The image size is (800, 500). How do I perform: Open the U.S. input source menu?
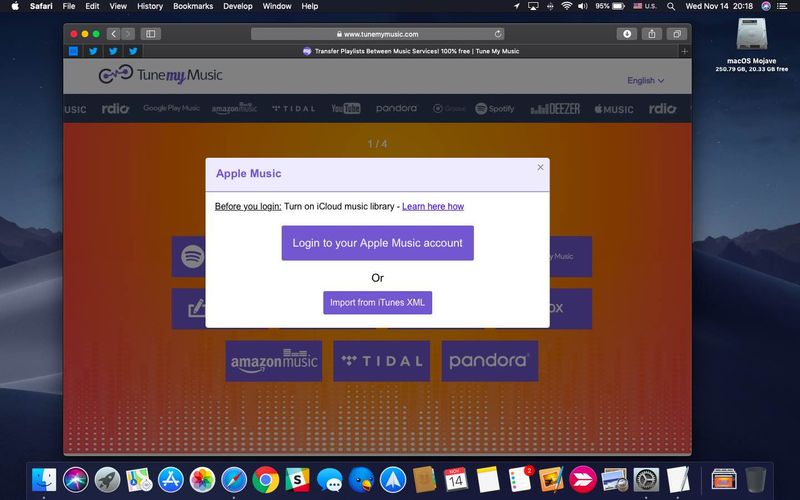645,6
